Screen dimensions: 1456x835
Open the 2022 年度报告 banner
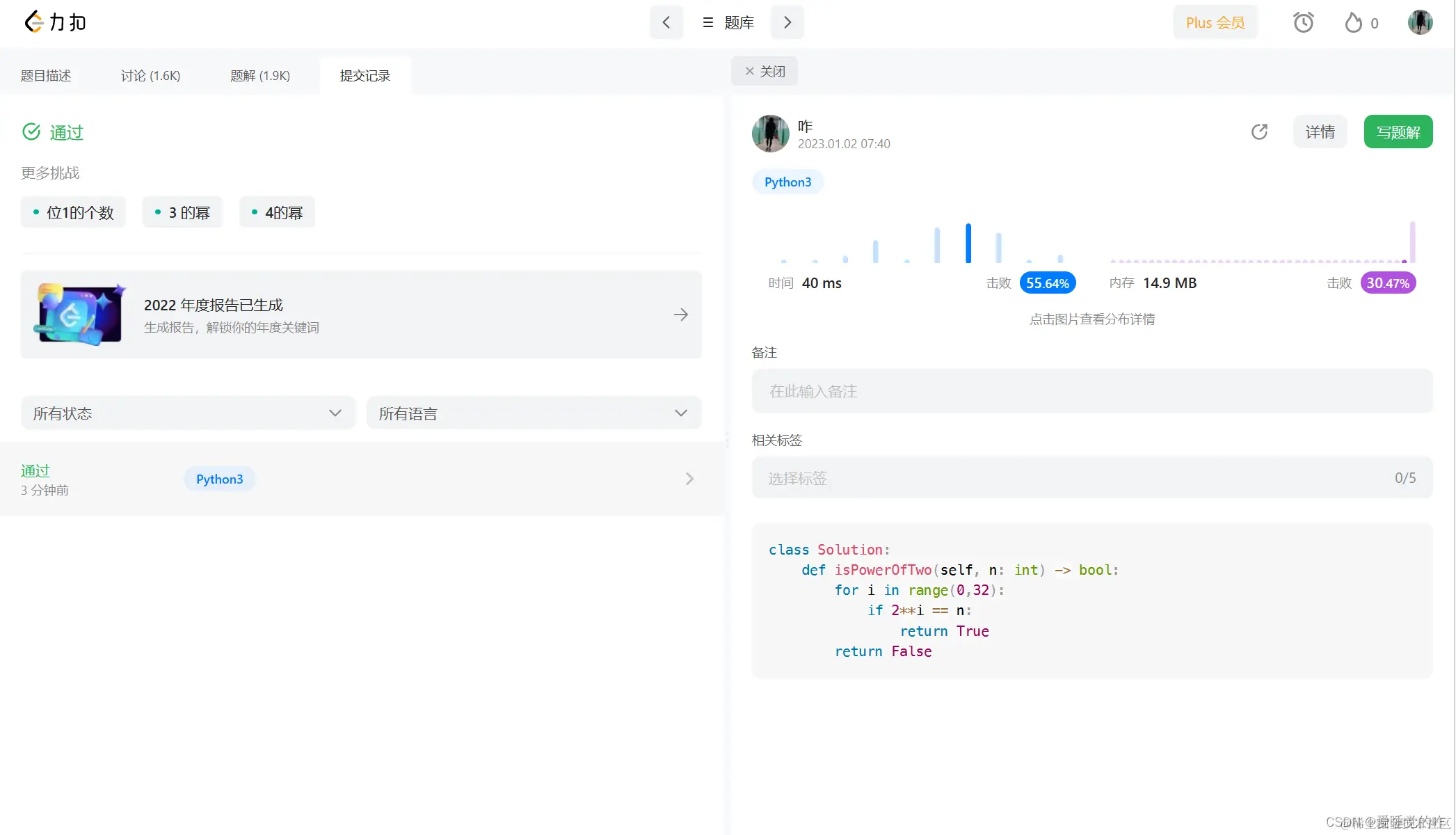361,315
